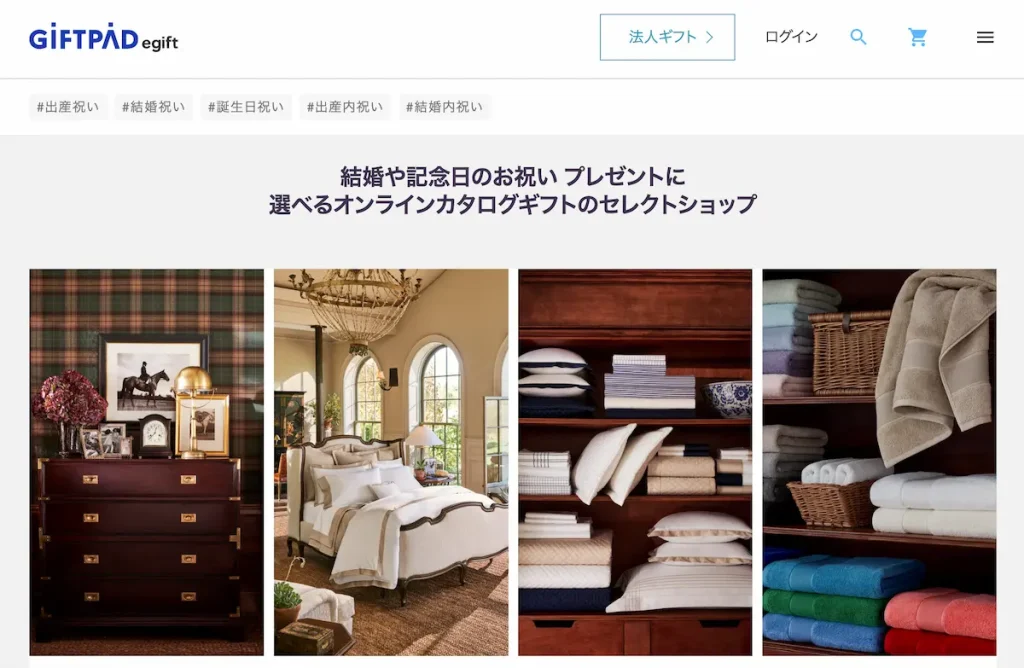Open the pillows and linens shelf photo
1024x668 pixels.
click(635, 462)
